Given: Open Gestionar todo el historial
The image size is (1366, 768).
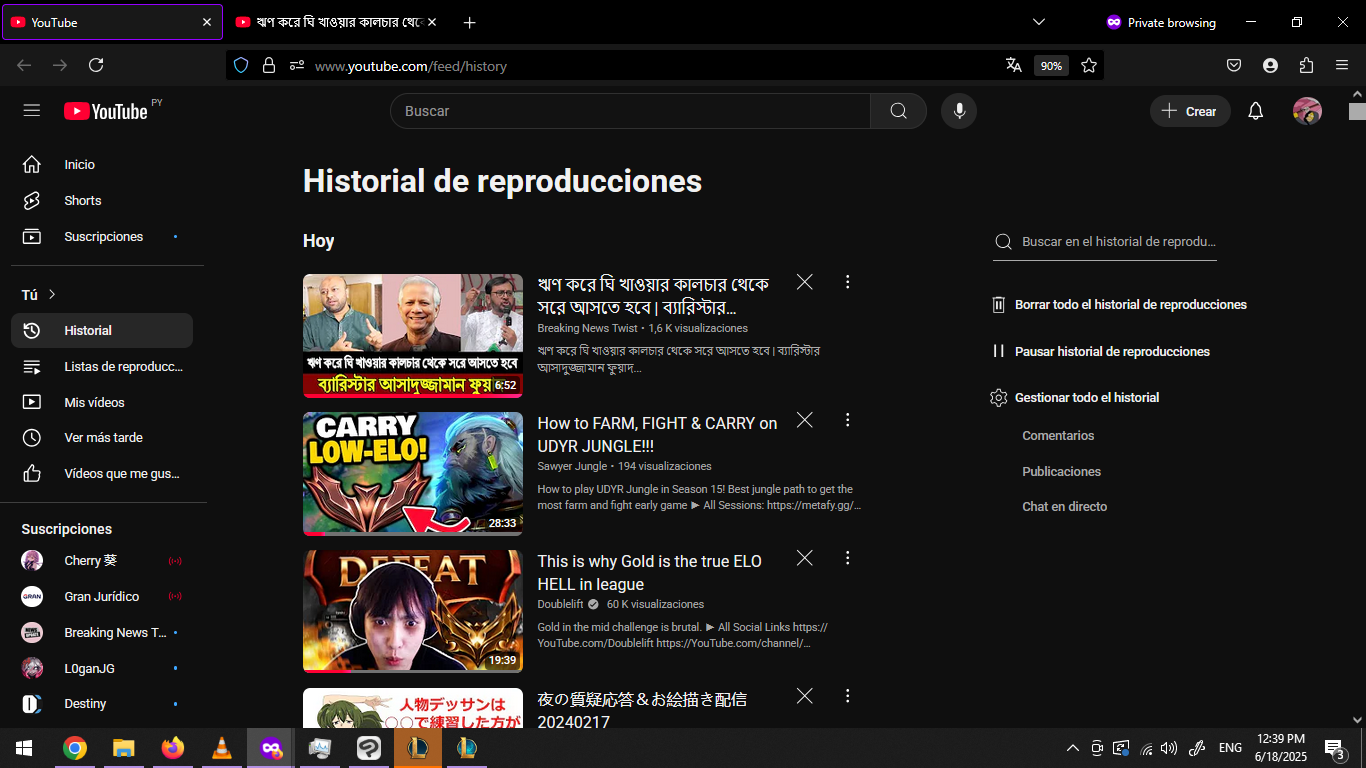Looking at the screenshot, I should [1074, 398].
